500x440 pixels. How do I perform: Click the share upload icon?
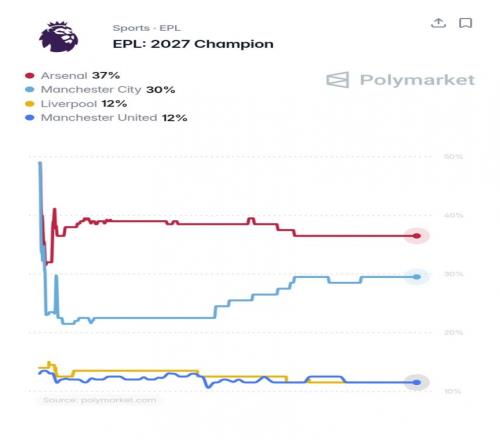coord(438,23)
